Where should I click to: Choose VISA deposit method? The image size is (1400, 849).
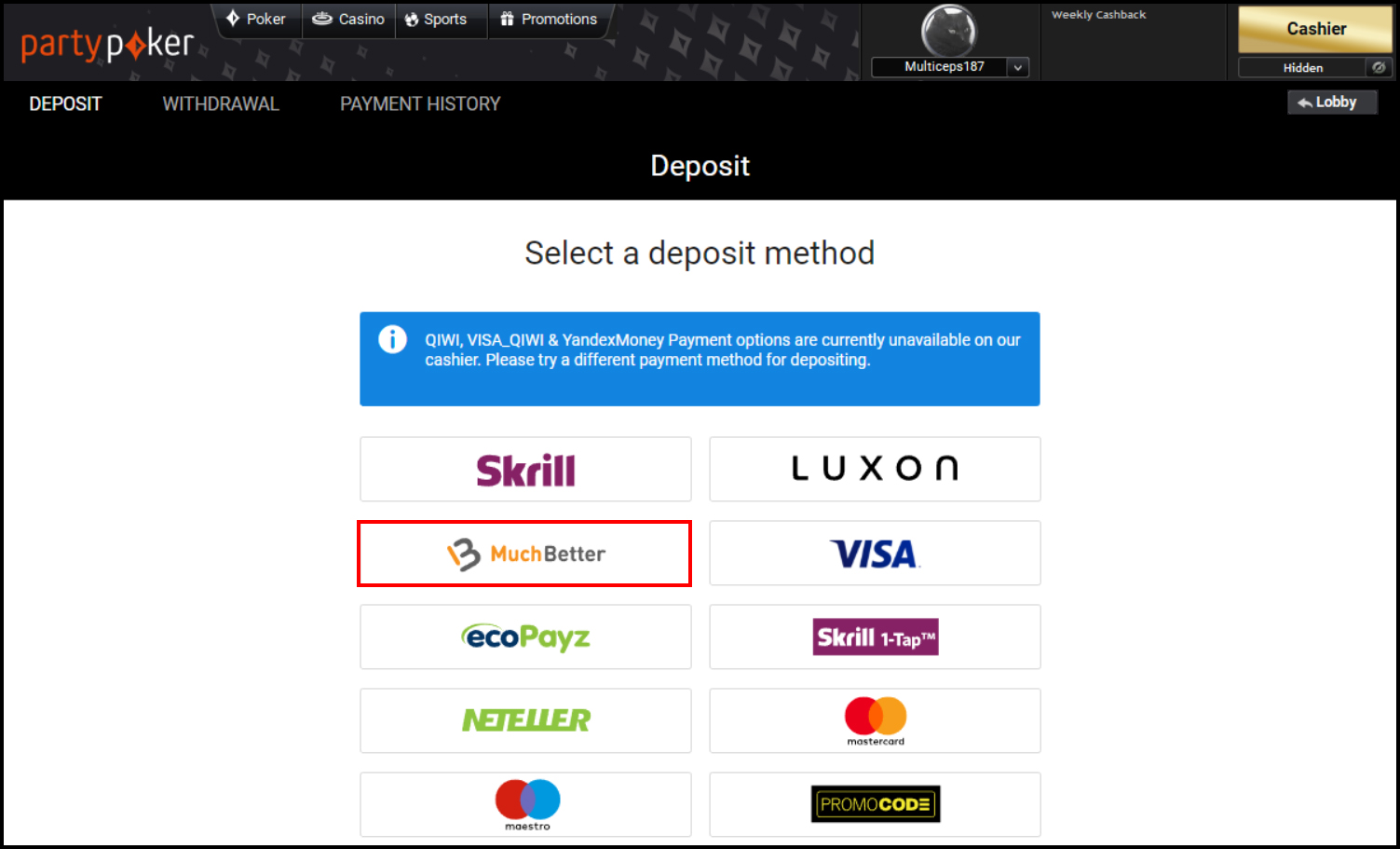click(x=875, y=554)
